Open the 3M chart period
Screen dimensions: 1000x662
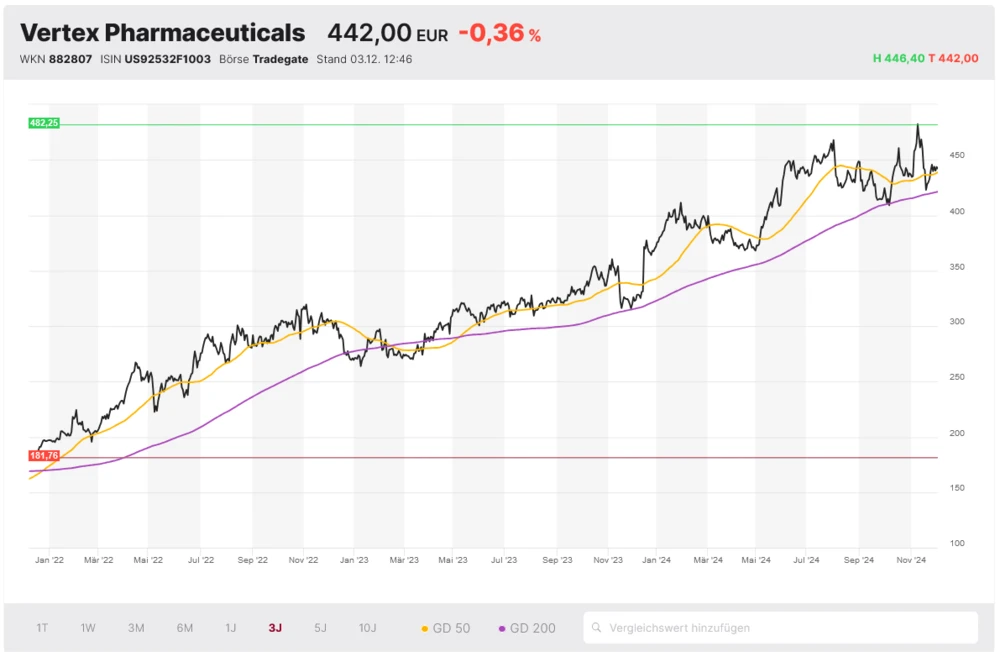click(136, 628)
